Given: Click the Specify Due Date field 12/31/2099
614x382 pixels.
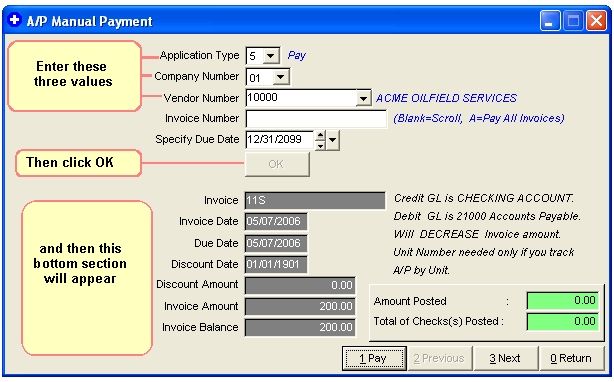Looking at the screenshot, I should tap(280, 140).
